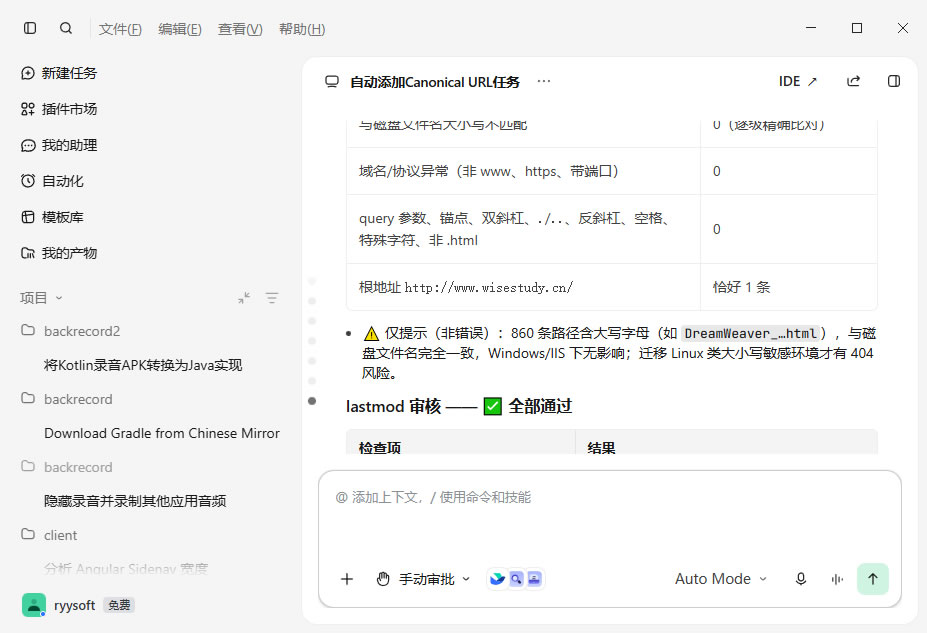Screen dimensions: 927x633
Task: Open task Download Gradle from Chinese Mirror
Action: (x=162, y=433)
